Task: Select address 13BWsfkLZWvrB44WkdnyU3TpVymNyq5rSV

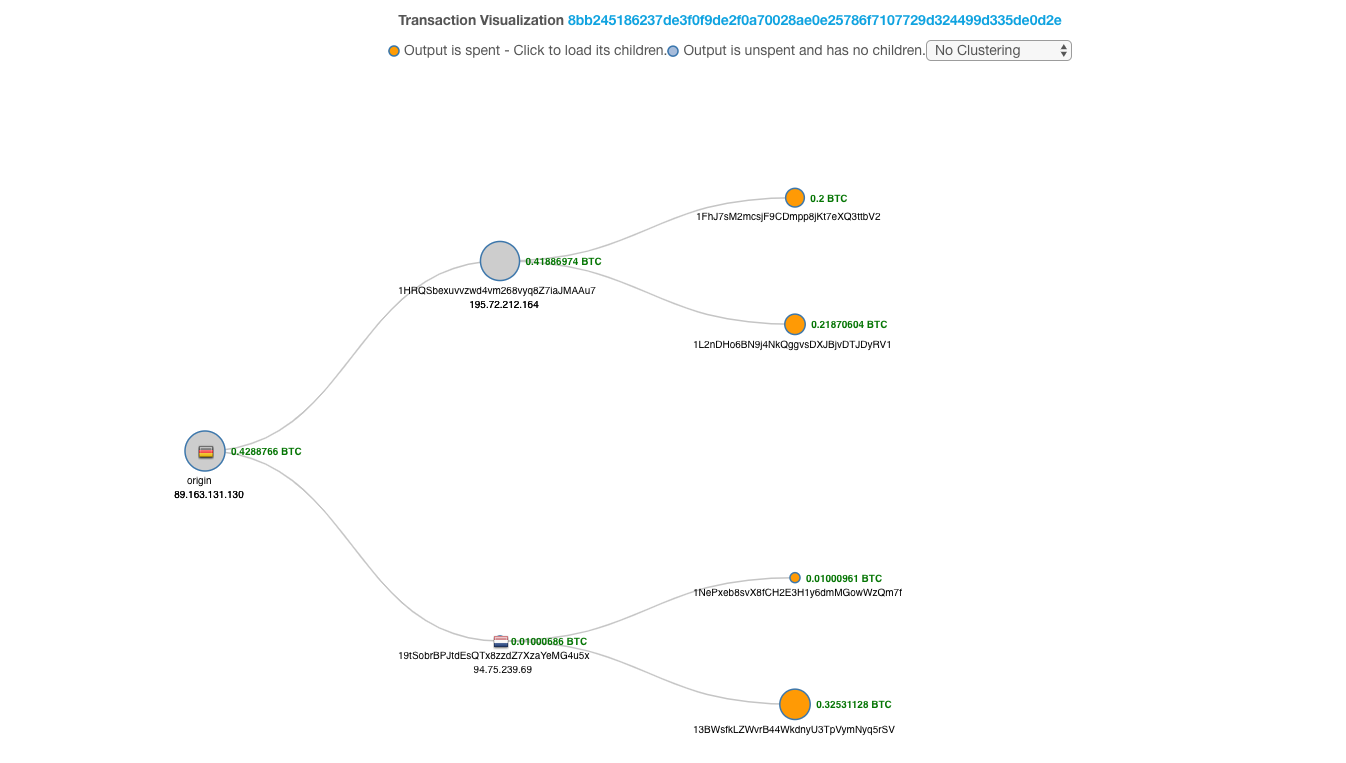Action: coord(794,729)
